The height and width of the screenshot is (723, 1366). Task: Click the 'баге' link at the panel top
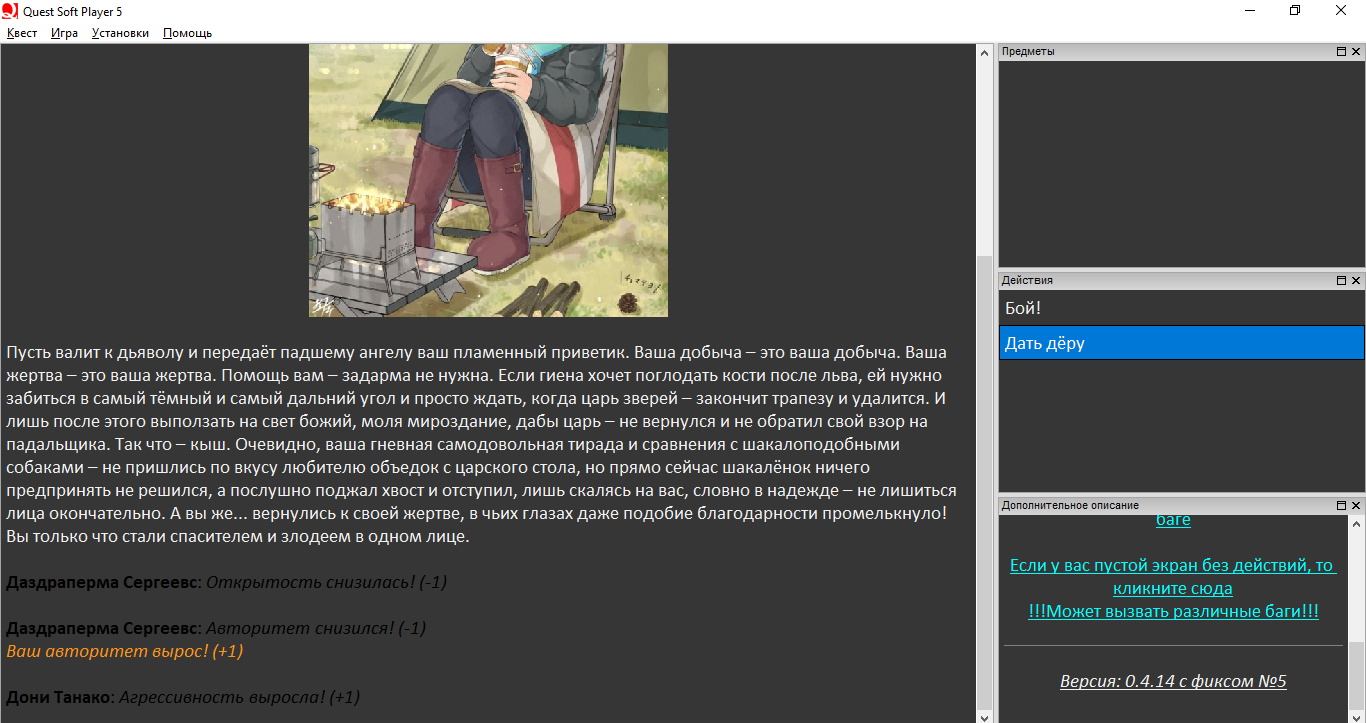click(x=1173, y=521)
